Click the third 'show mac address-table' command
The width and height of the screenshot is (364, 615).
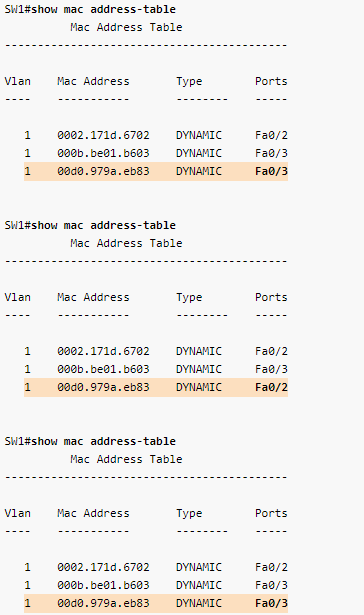(x=104, y=441)
